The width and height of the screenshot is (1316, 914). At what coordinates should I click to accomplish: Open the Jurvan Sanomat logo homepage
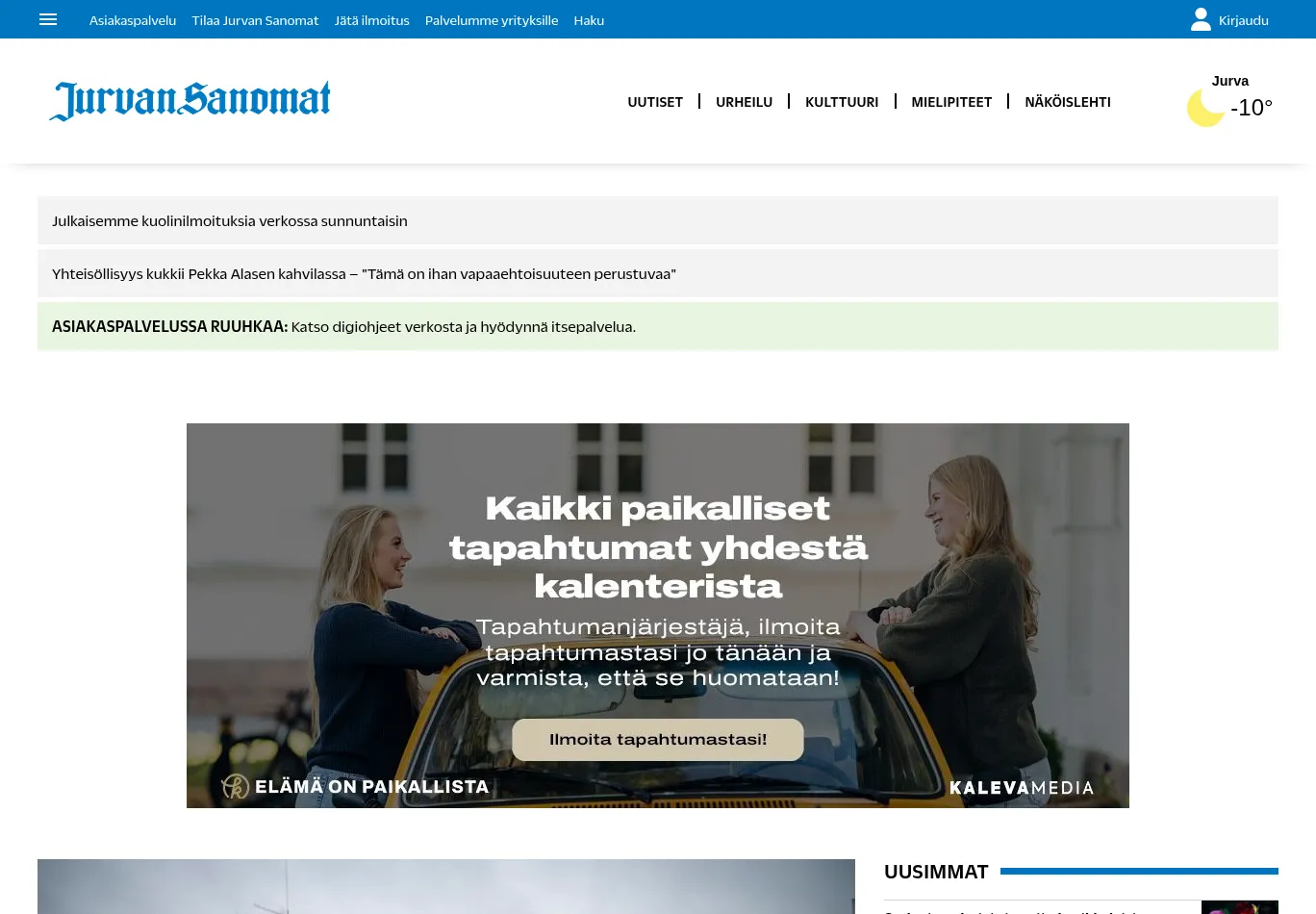pyautogui.click(x=190, y=101)
